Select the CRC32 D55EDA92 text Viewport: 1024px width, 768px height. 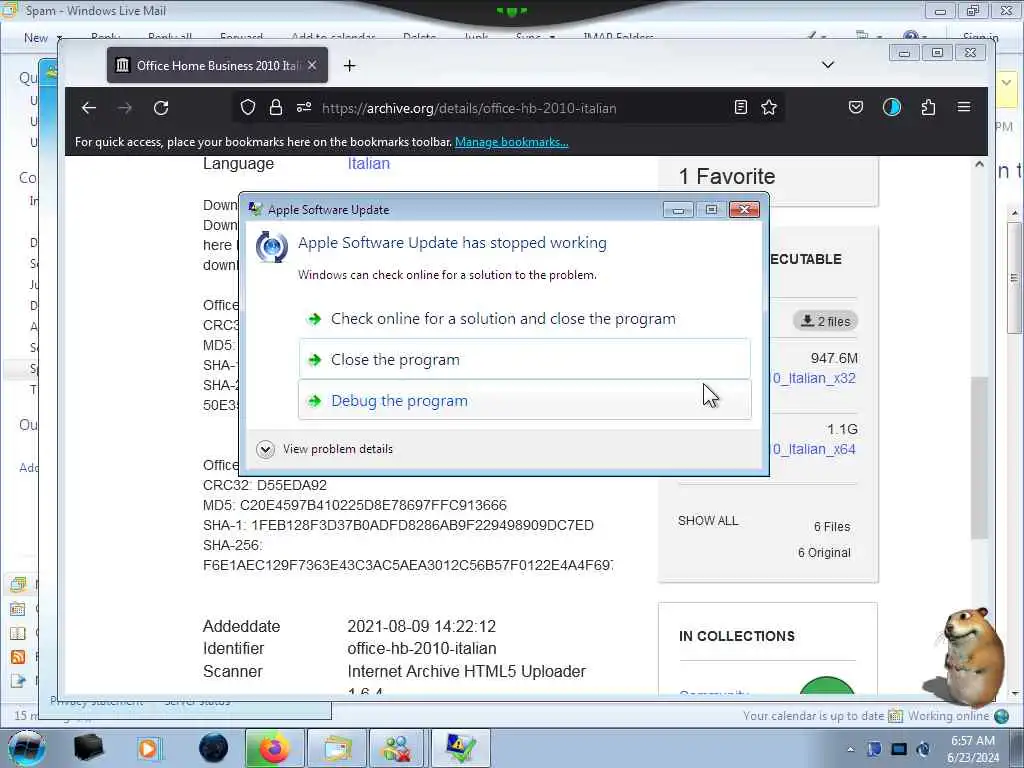pos(264,485)
